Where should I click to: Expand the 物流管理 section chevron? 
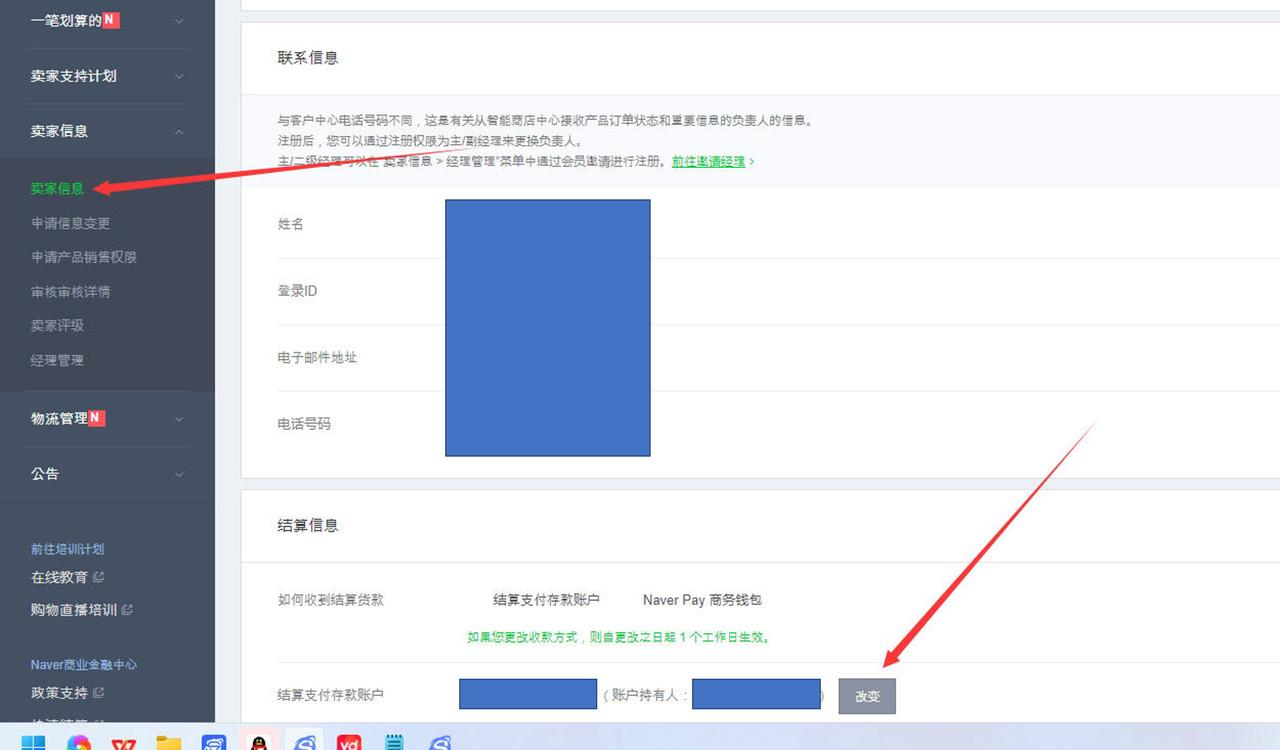[x=179, y=419]
